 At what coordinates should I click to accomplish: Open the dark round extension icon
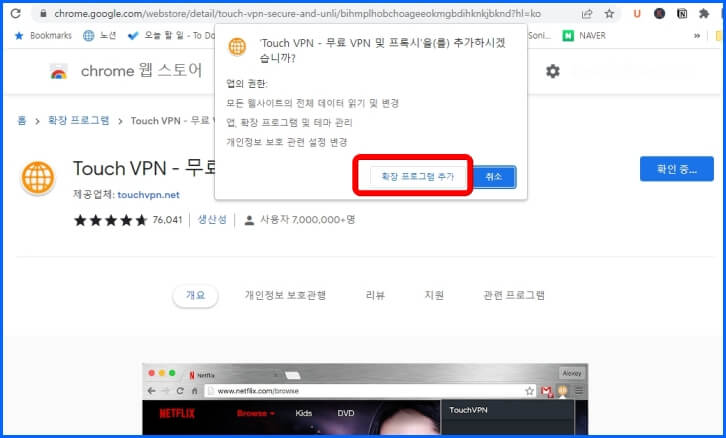click(x=659, y=14)
